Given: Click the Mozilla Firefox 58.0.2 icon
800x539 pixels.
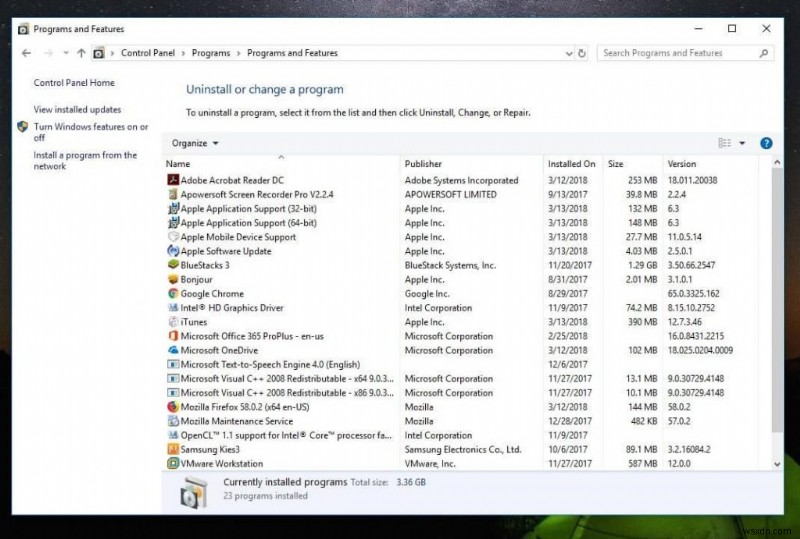Looking at the screenshot, I should pyautogui.click(x=173, y=407).
